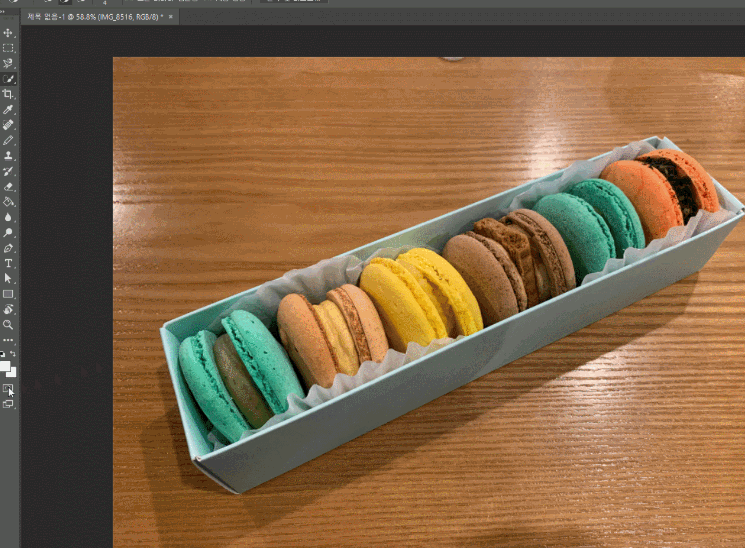
Task: Select the Pen tool
Action: point(8,248)
